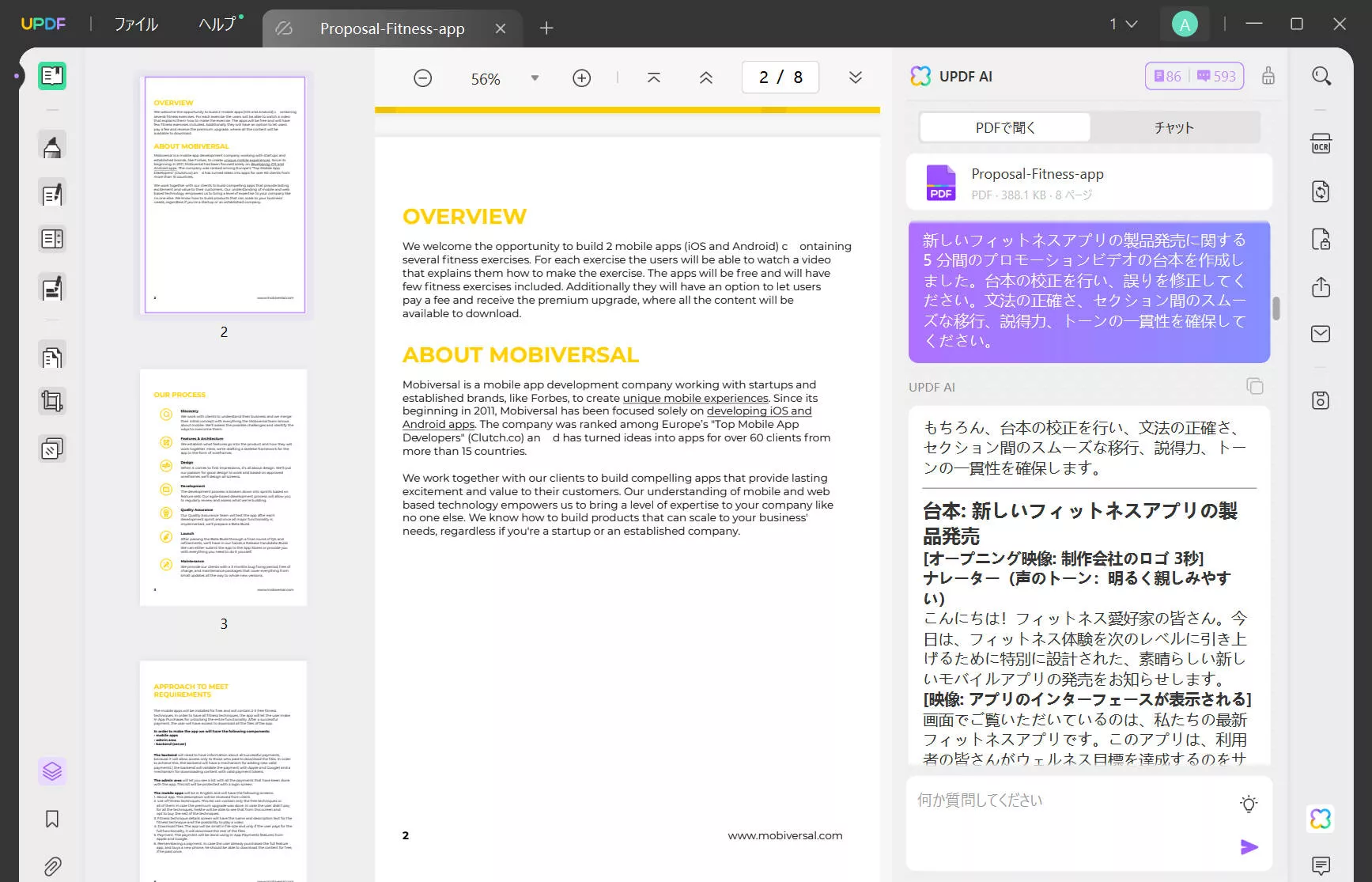Select the page 2 thumbnail
The image size is (1372, 882).
pyautogui.click(x=225, y=195)
